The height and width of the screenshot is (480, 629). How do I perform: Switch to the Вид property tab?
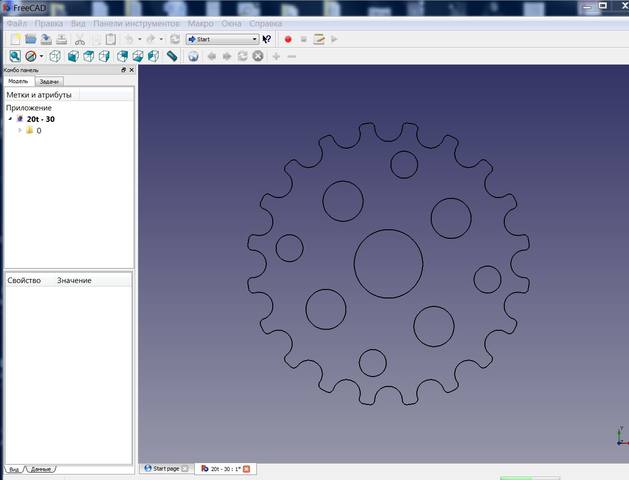point(14,469)
